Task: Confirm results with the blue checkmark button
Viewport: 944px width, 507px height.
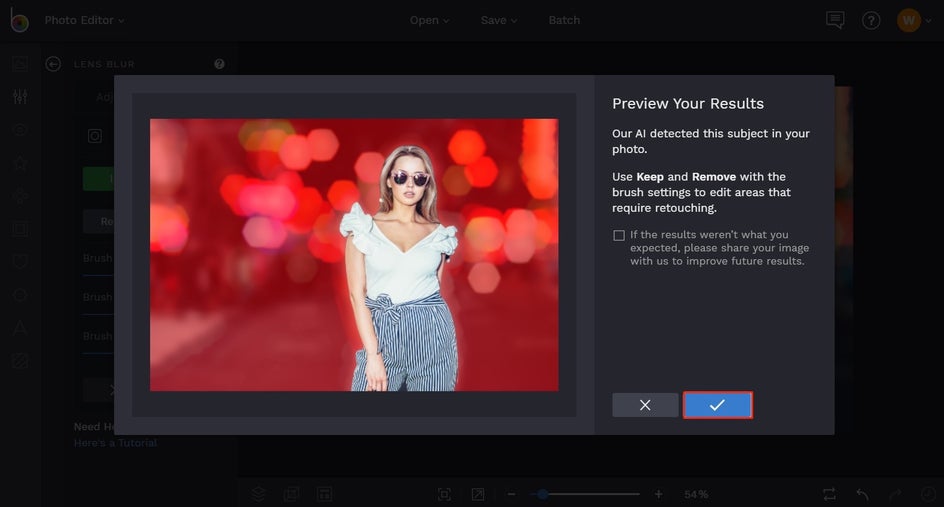Action: pyautogui.click(x=718, y=405)
